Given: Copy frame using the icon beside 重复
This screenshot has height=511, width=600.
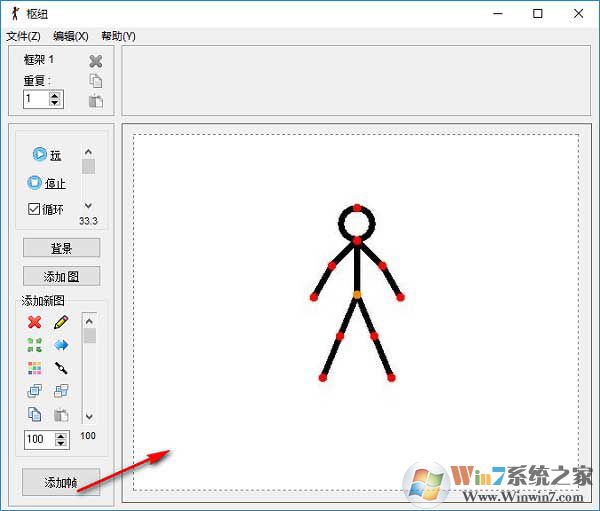Looking at the screenshot, I should 96,81.
